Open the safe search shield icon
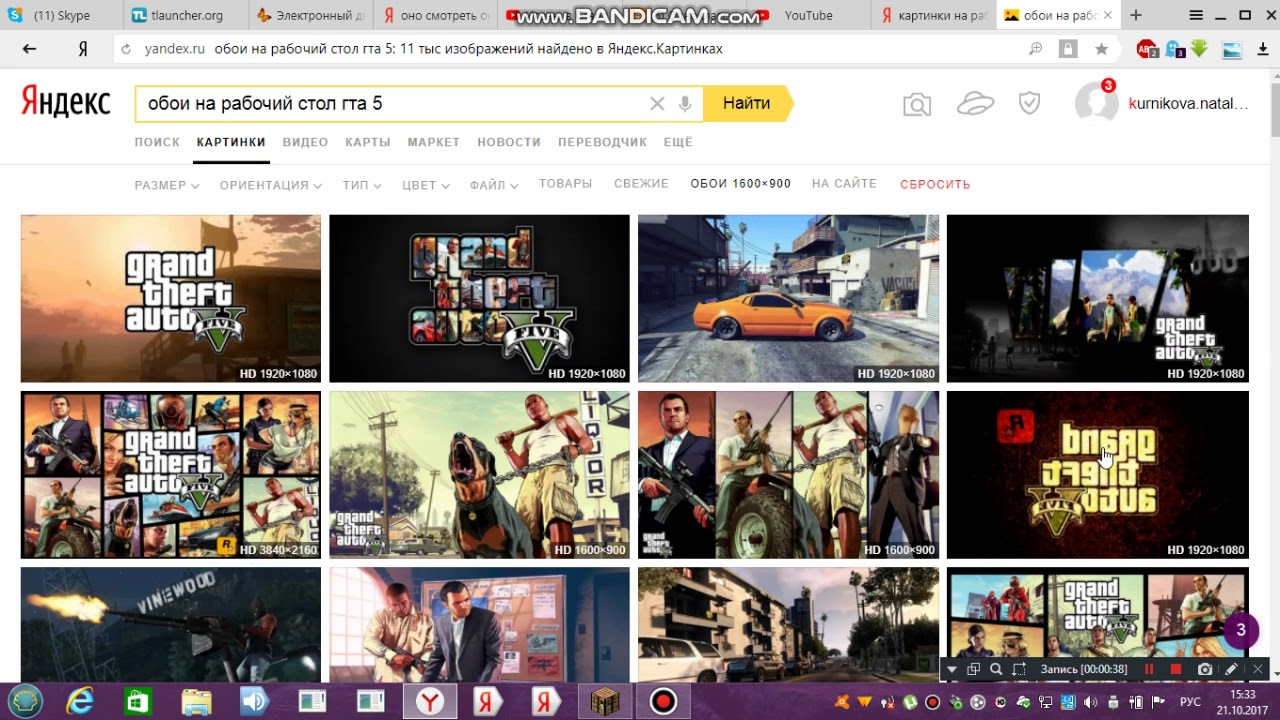 pos(1029,103)
